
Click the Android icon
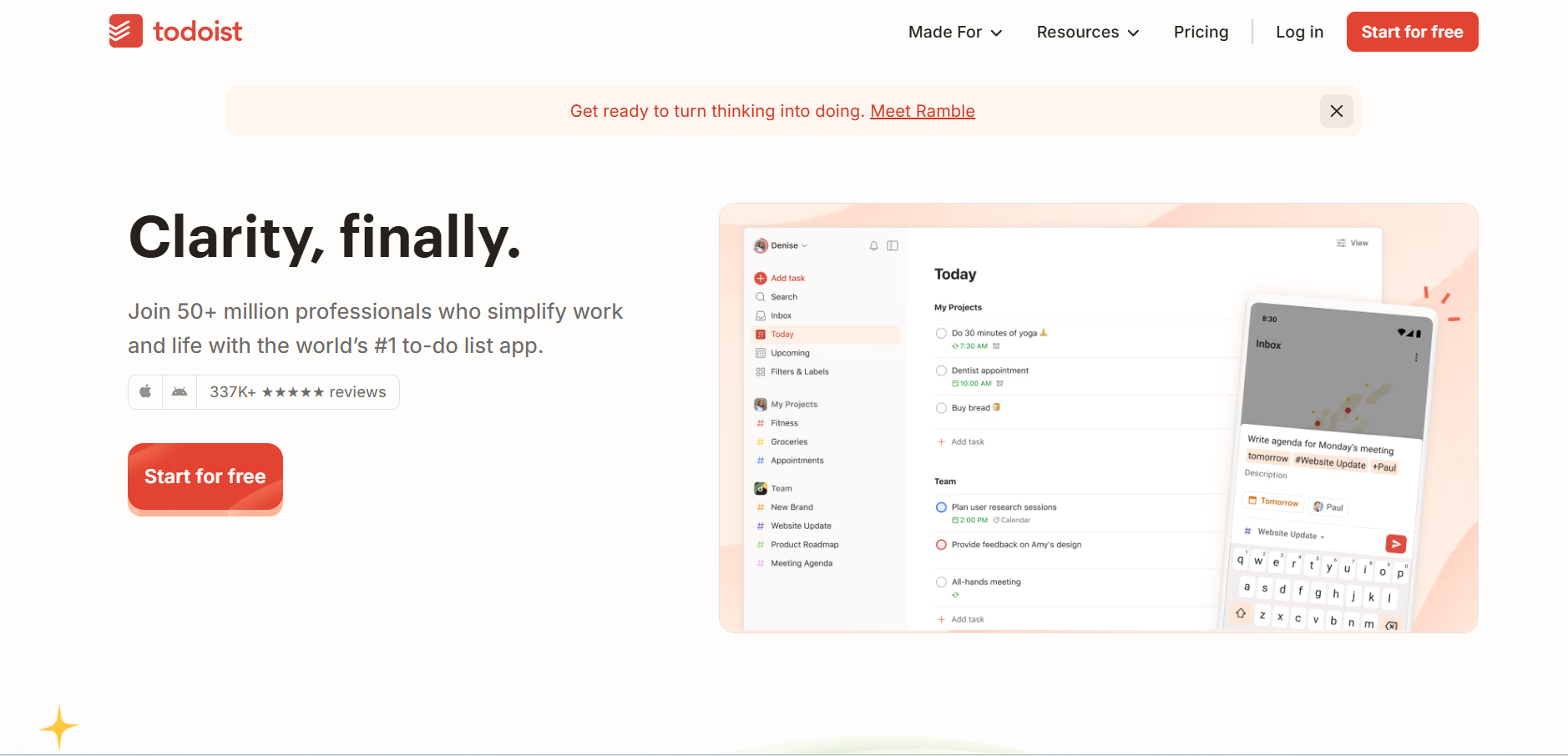(x=179, y=391)
